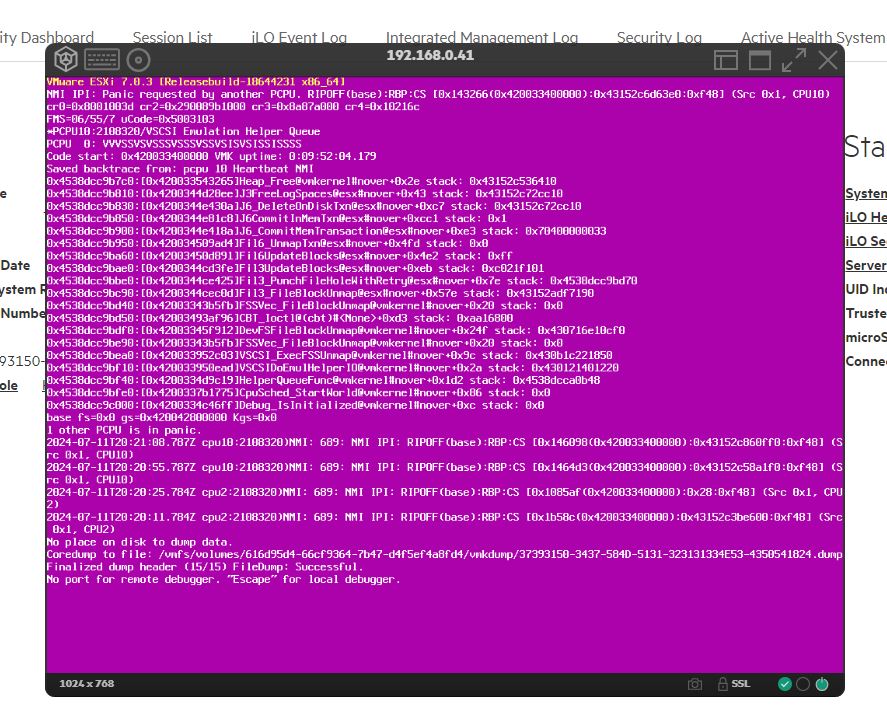Click the Server link at right edge

coord(866,265)
